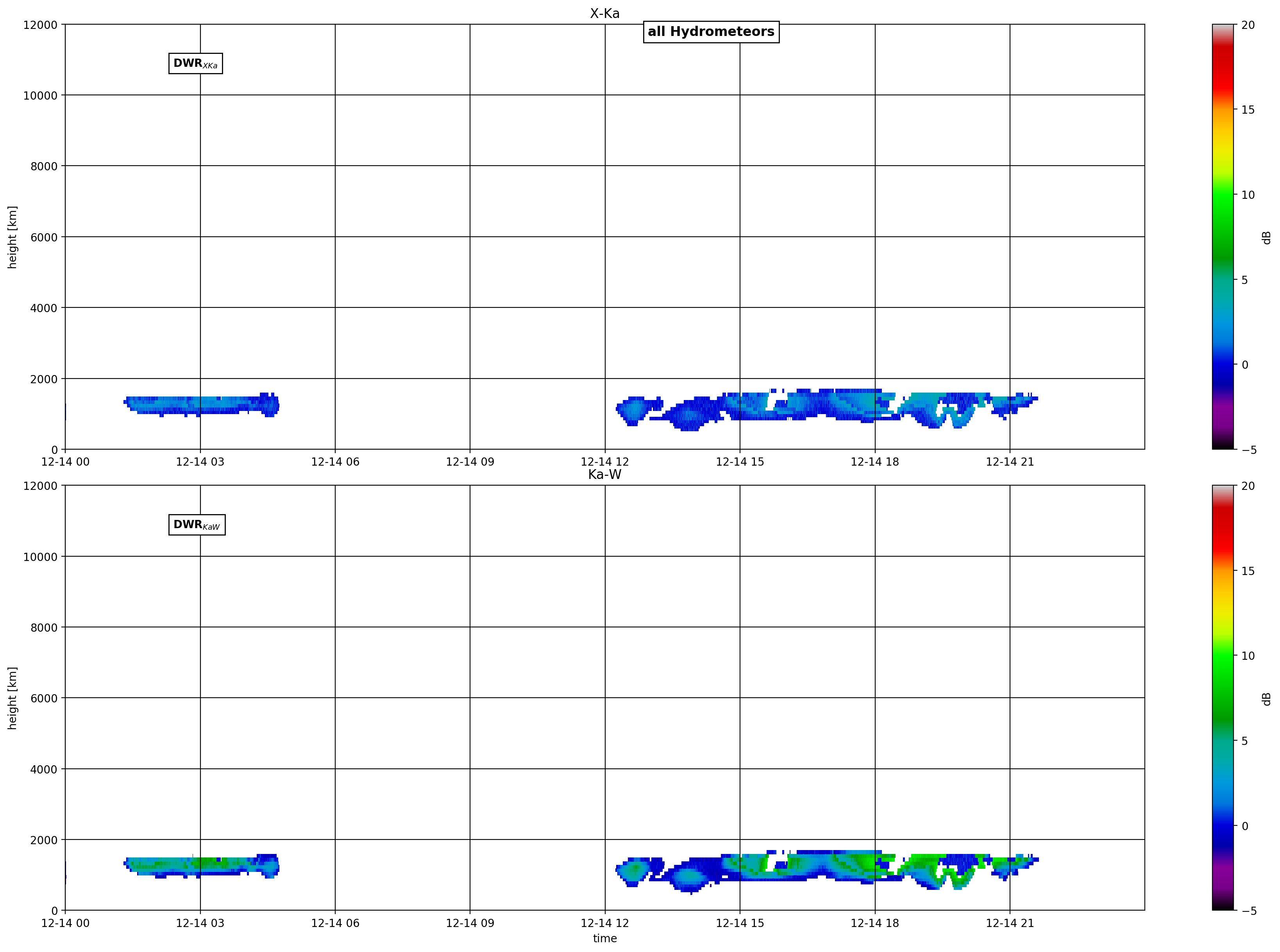Click tick "−5" on X-Ka colorbar
The height and width of the screenshot is (952, 1280).
coord(1248,450)
